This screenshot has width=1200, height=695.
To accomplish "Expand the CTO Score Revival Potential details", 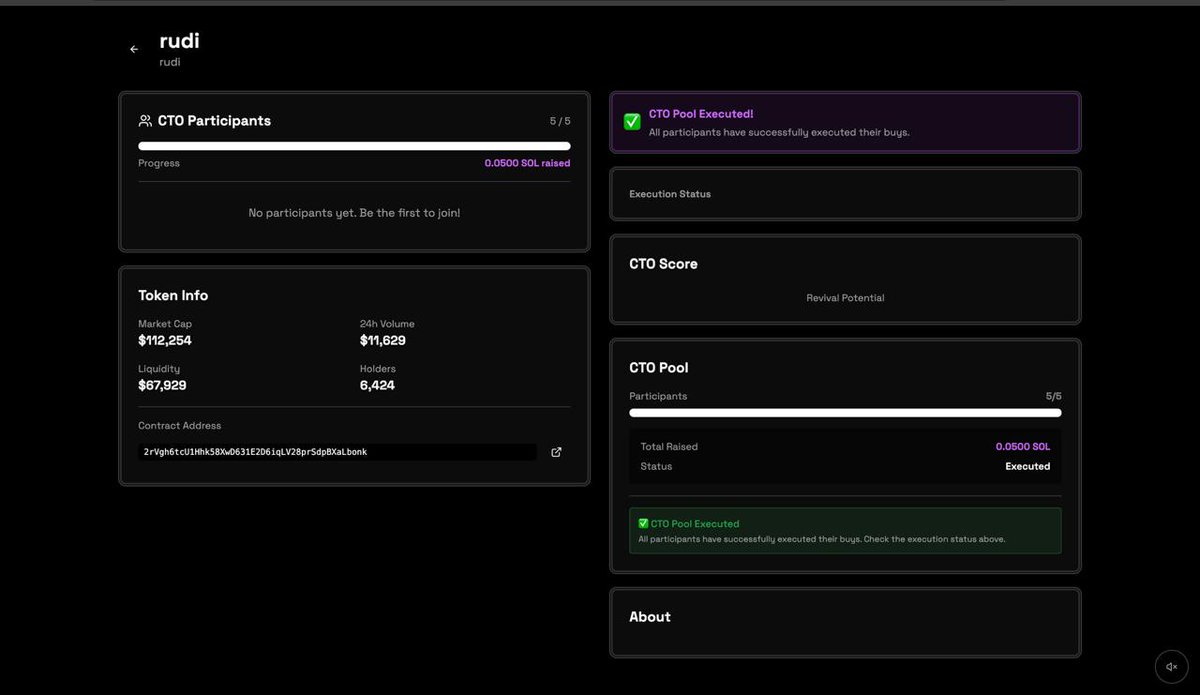I will tap(845, 297).
